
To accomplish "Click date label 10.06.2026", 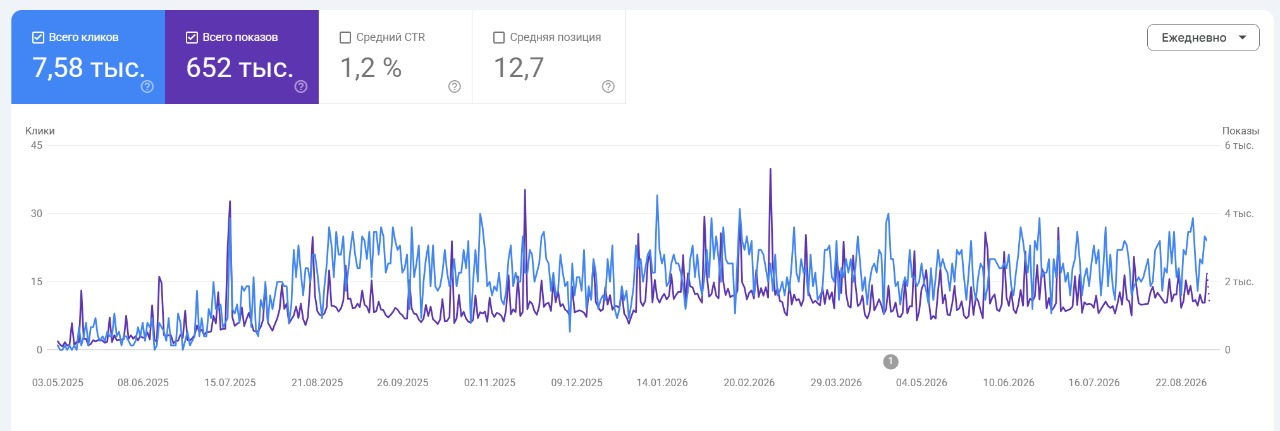I will tap(1008, 383).
